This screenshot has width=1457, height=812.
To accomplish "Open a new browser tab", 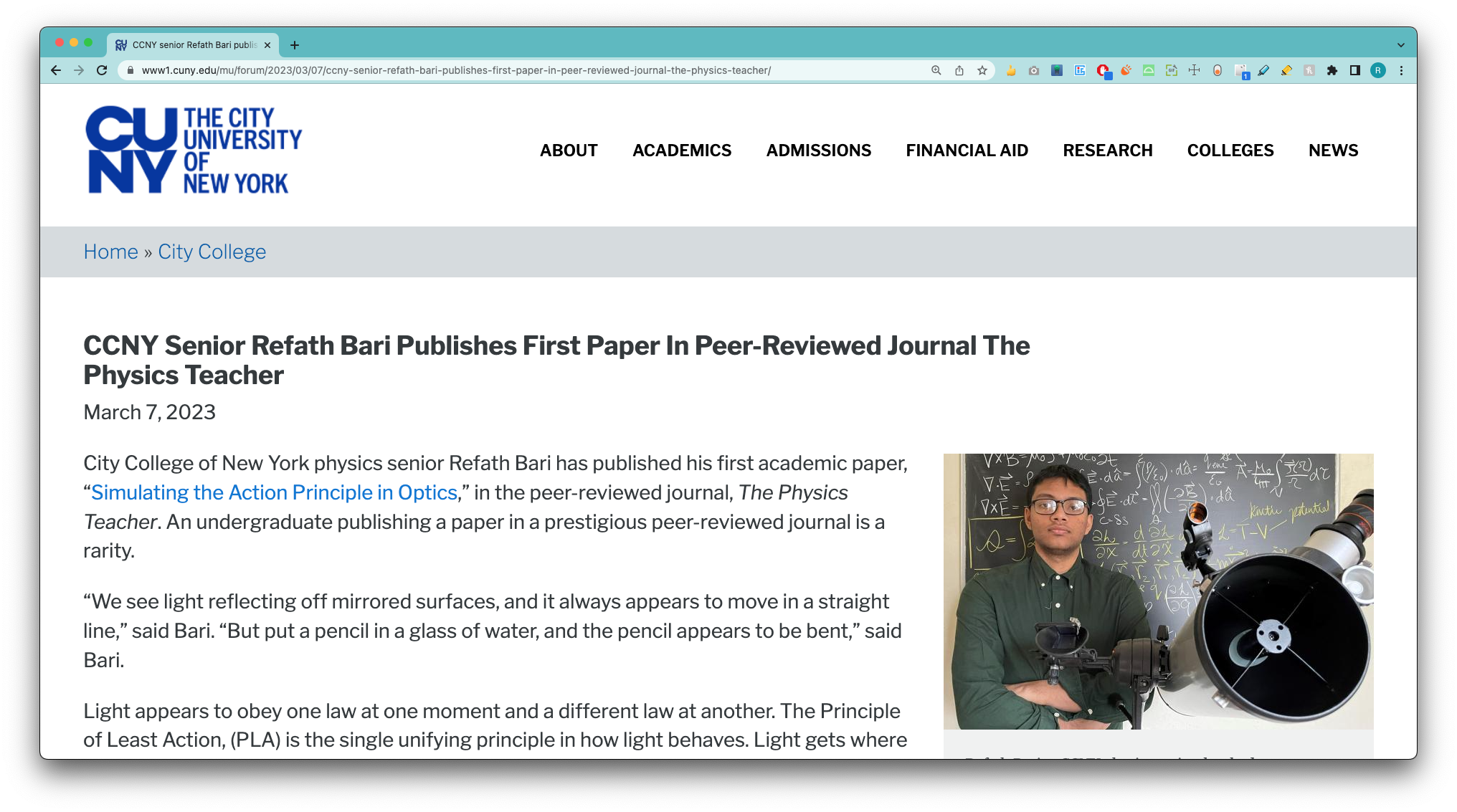I will pyautogui.click(x=295, y=45).
